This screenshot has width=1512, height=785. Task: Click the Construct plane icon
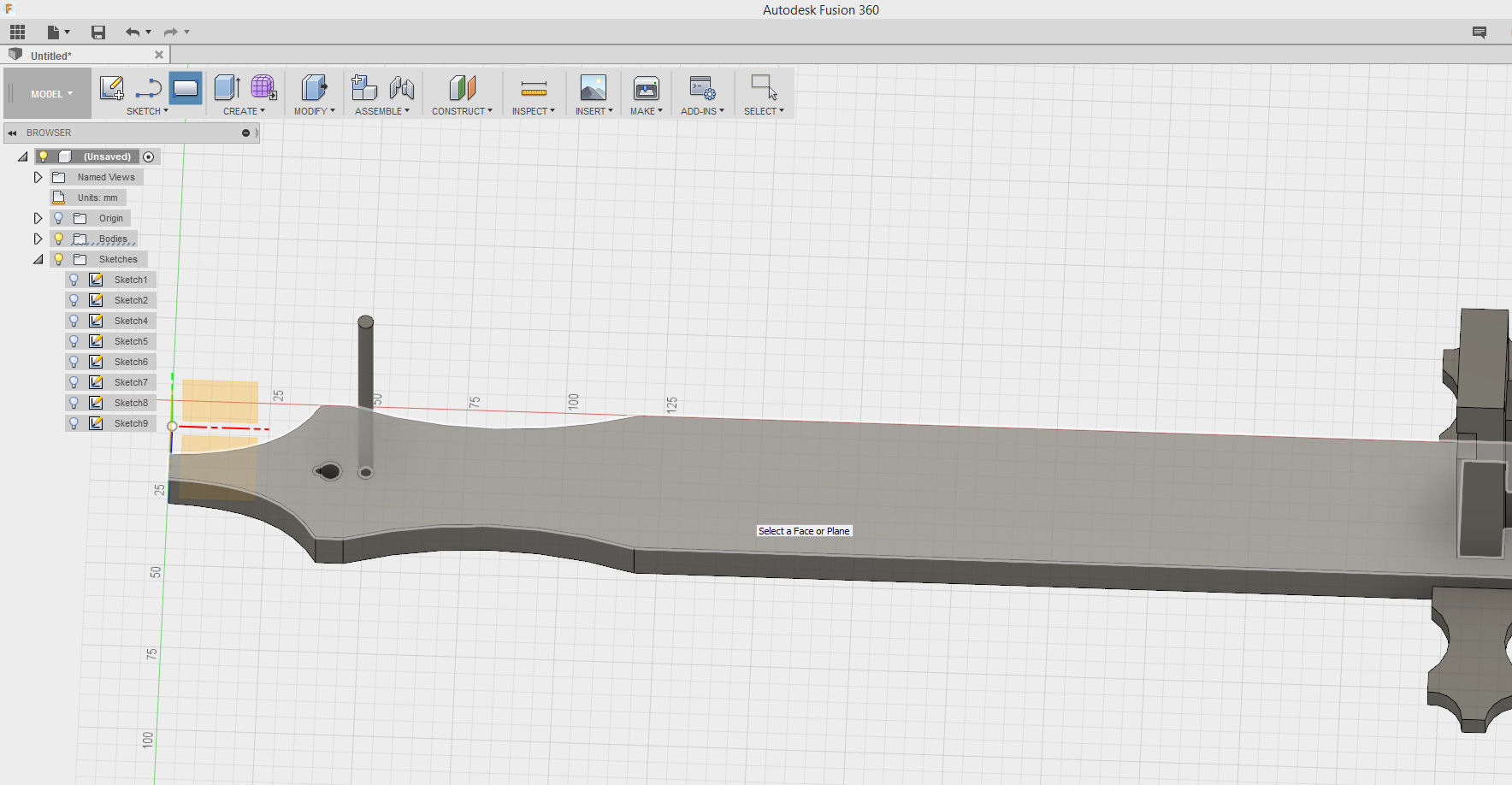[x=462, y=88]
